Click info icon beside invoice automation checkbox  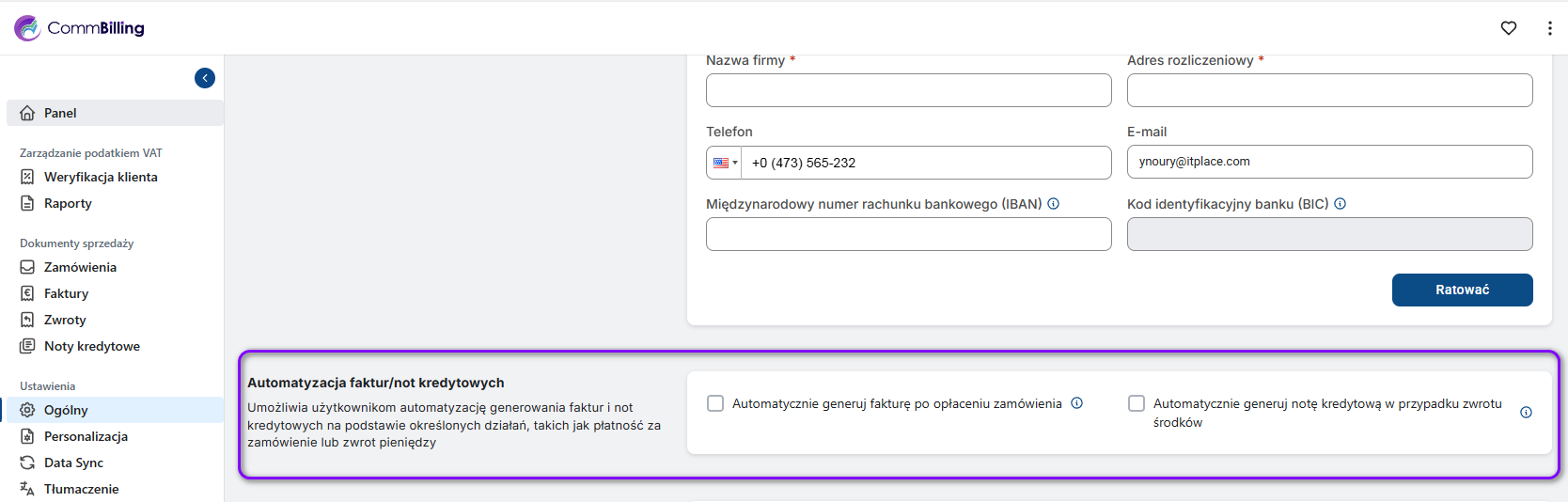pos(1077,403)
